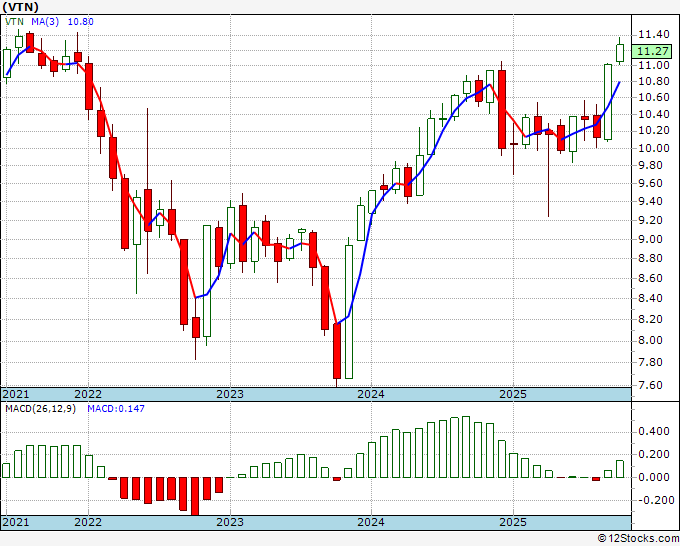Click the tallest green MACD histogram bar
Image resolution: width=680 pixels, height=546 pixels.
(466, 447)
